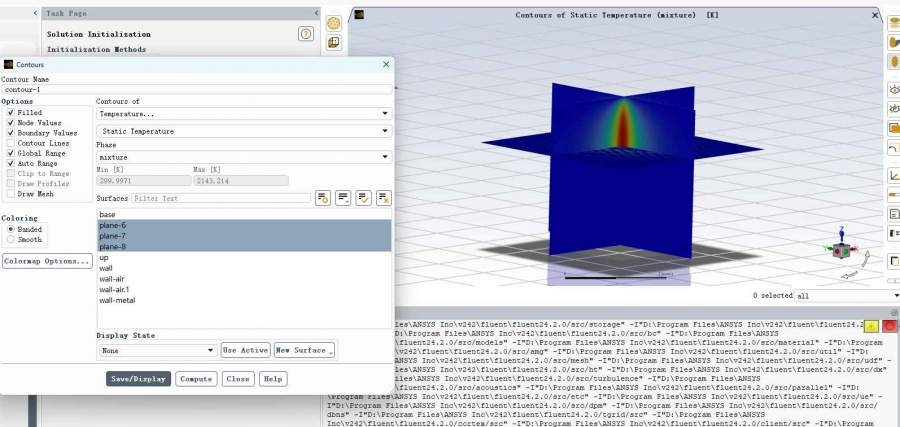Viewport: 900px width, 427px height.
Task: Click the help icon beside Solution Initialization
Action: point(306,34)
